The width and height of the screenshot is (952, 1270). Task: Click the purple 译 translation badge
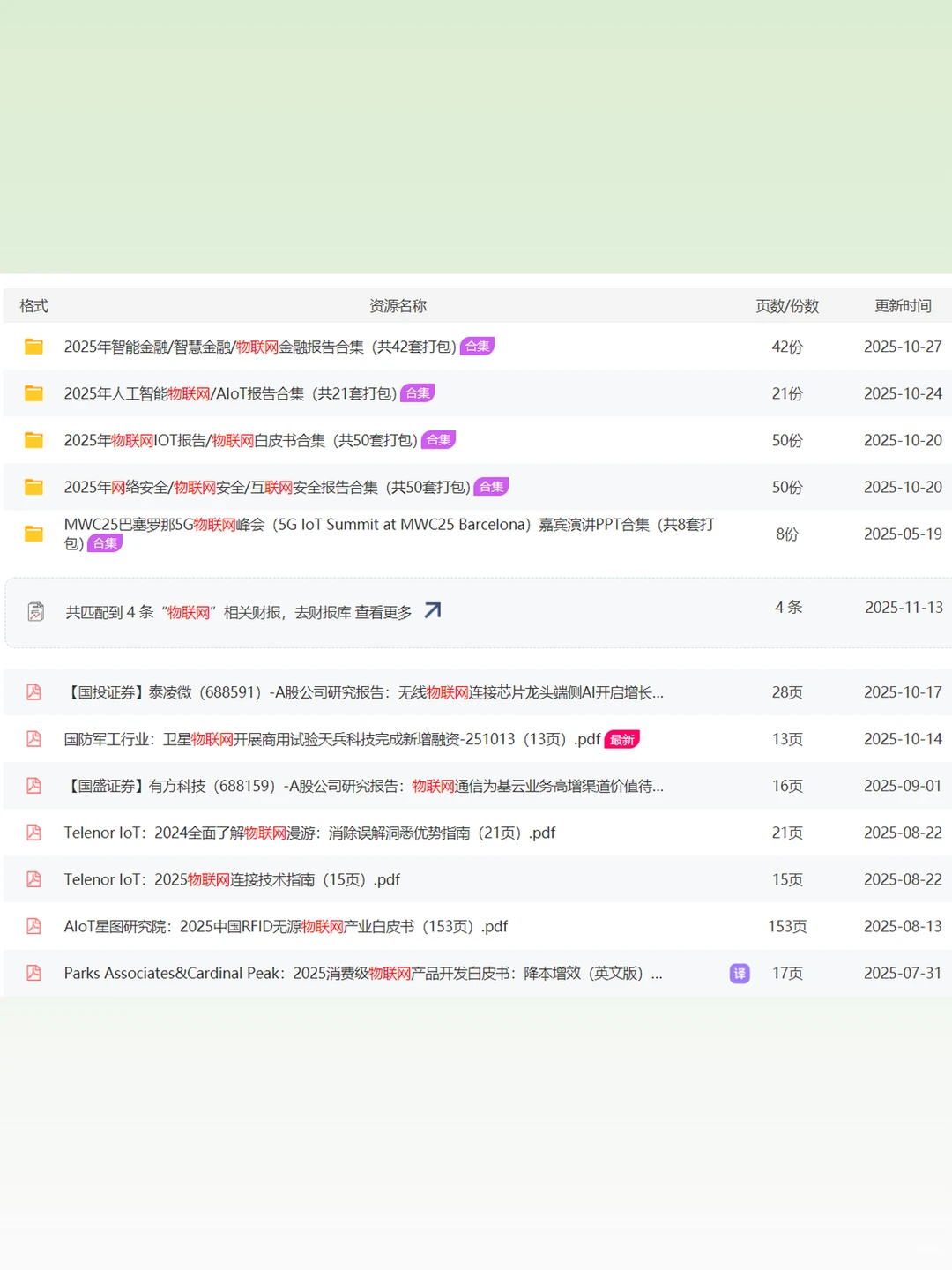coord(740,974)
